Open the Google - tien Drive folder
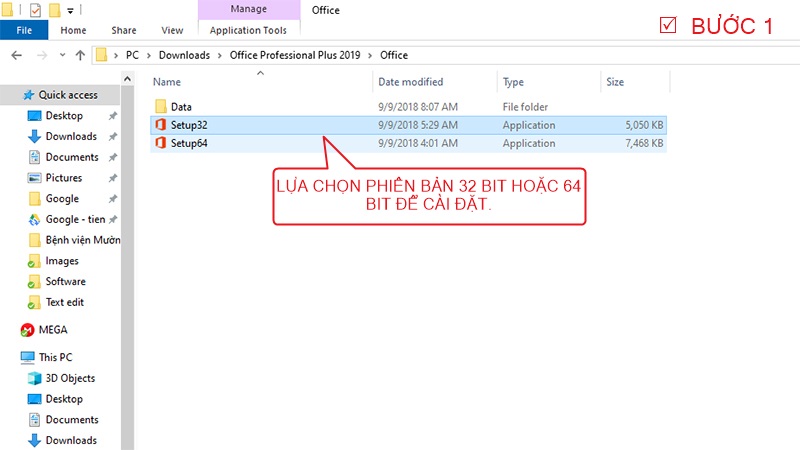 pos(75,219)
